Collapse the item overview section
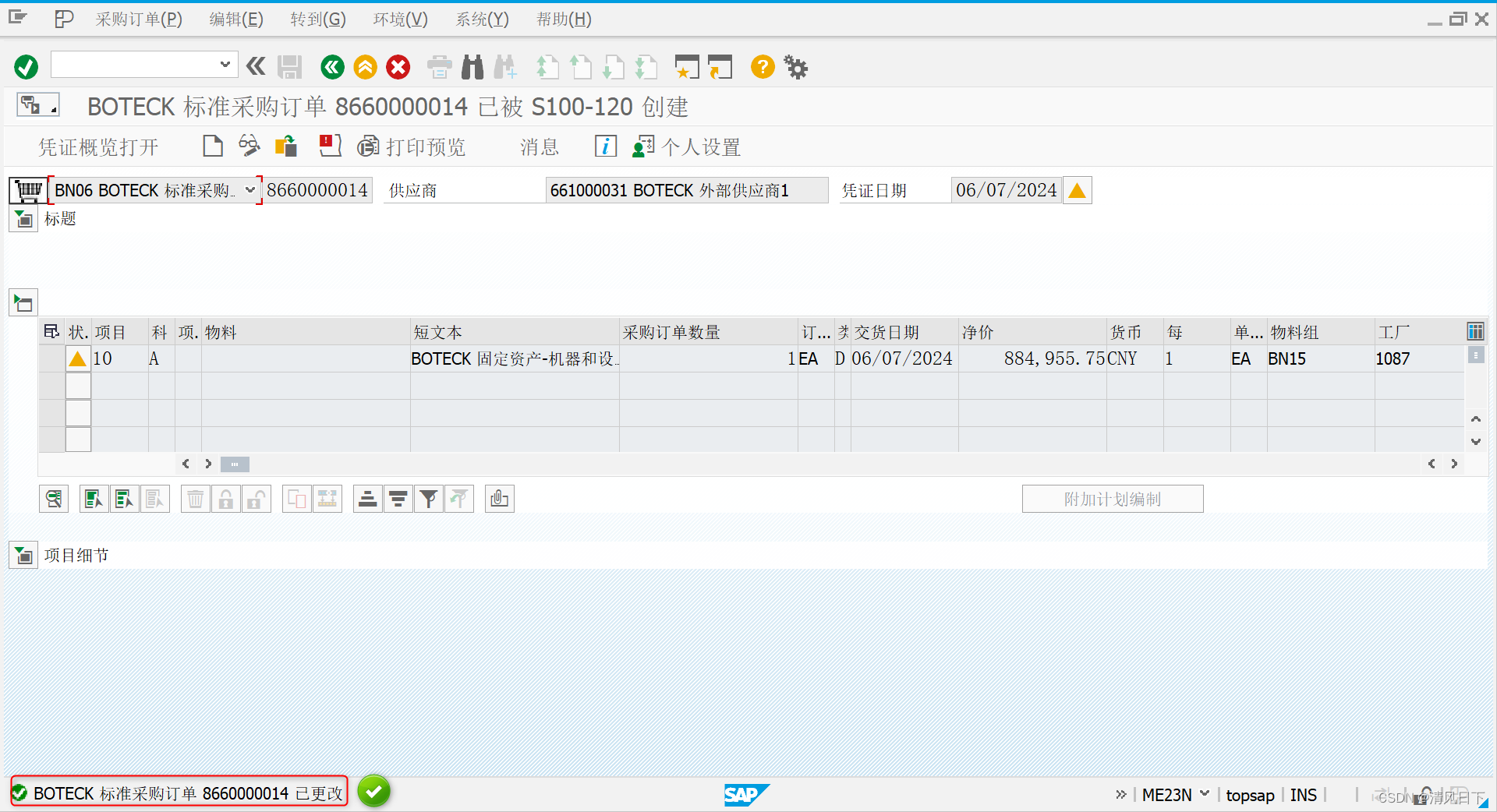Viewport: 1497px width, 812px height. [x=23, y=302]
